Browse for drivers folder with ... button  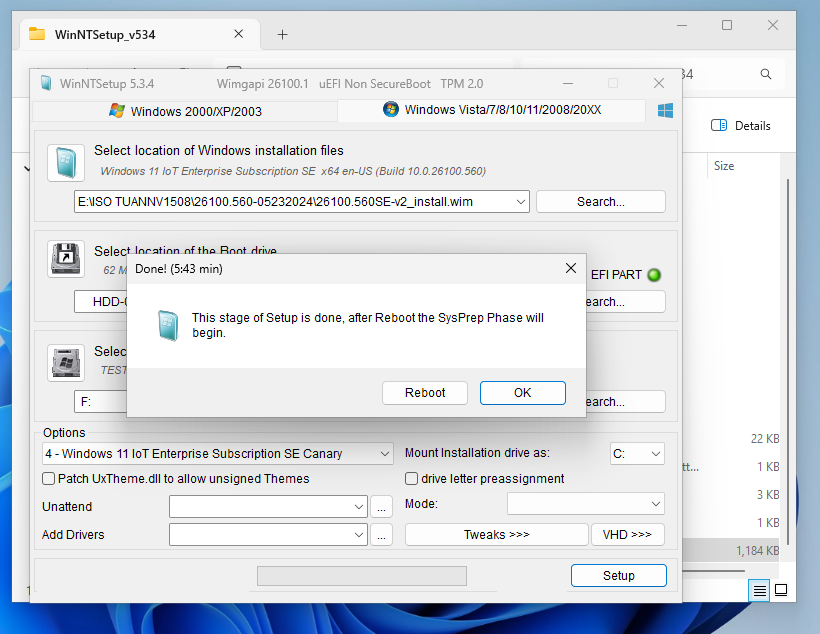coord(381,535)
